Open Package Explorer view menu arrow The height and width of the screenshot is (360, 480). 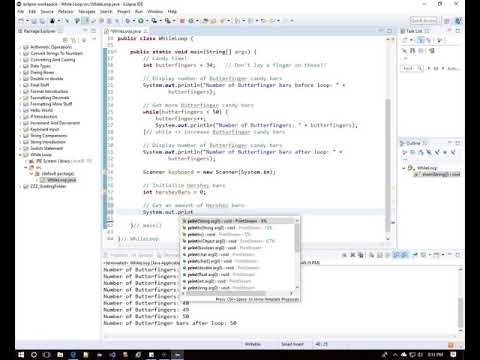point(84,40)
